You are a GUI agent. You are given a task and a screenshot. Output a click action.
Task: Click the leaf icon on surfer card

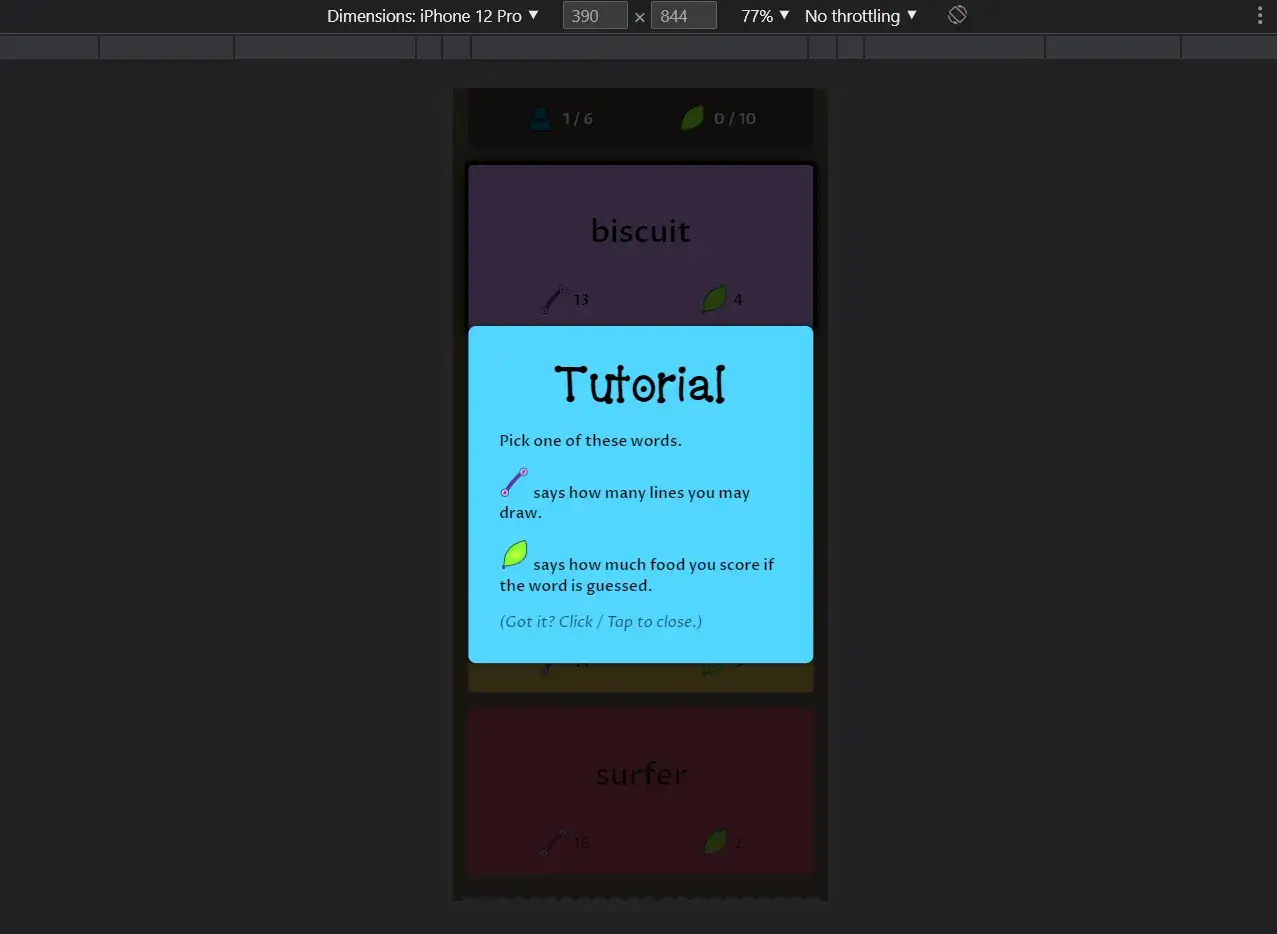(x=715, y=842)
